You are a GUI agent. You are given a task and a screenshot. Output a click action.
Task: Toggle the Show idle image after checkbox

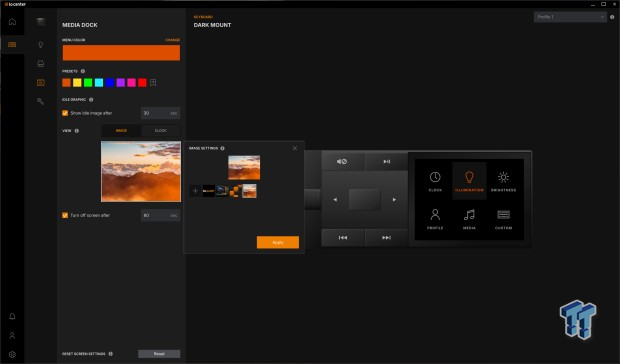[65, 113]
